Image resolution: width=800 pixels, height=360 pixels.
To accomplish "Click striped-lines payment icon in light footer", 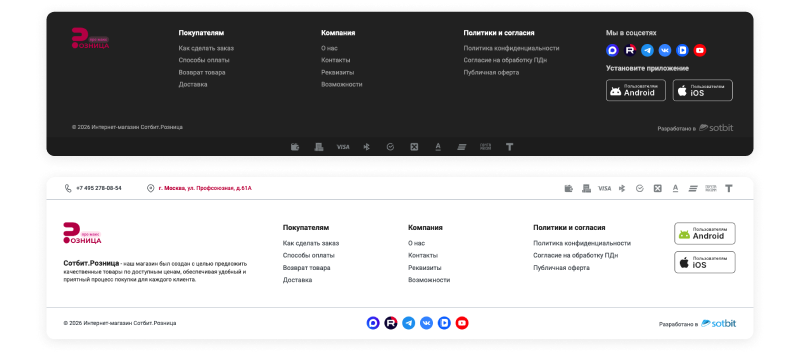I will pyautogui.click(x=693, y=189).
